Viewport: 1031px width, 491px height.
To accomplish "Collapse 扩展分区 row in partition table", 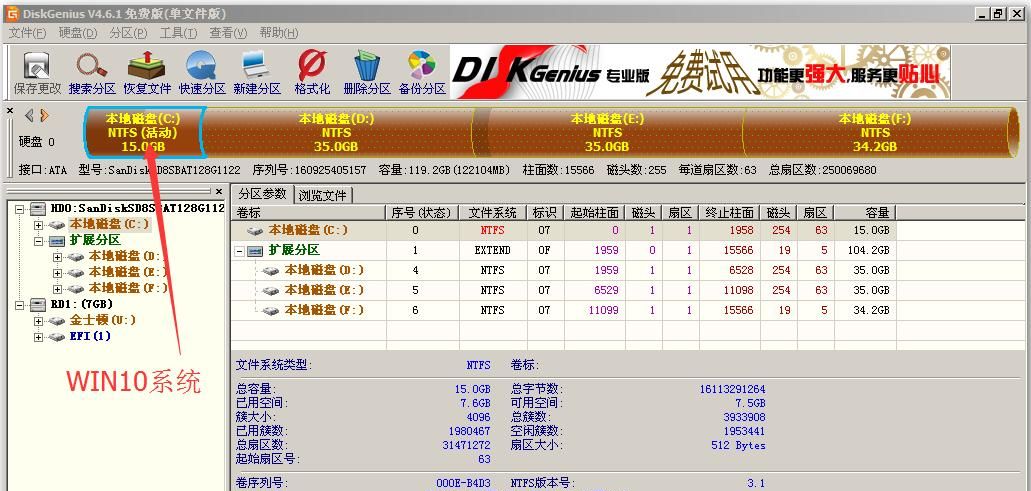I will 239,251.
